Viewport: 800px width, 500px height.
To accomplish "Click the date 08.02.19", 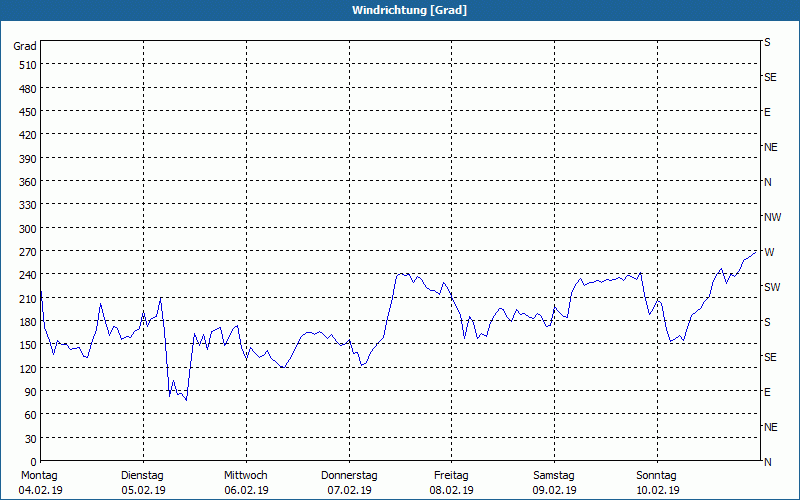I will 452,490.
